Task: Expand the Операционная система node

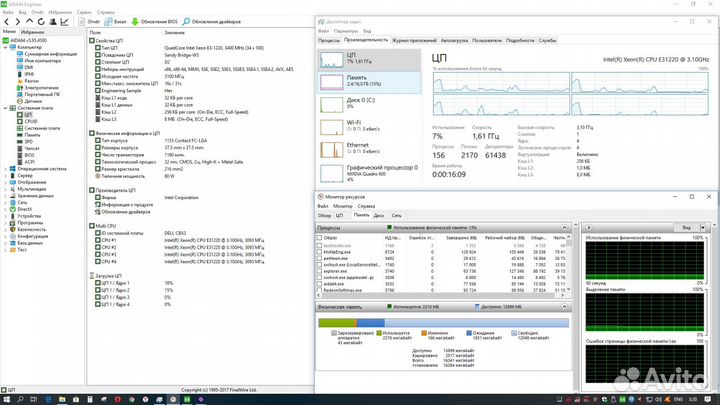Action: tap(6, 169)
